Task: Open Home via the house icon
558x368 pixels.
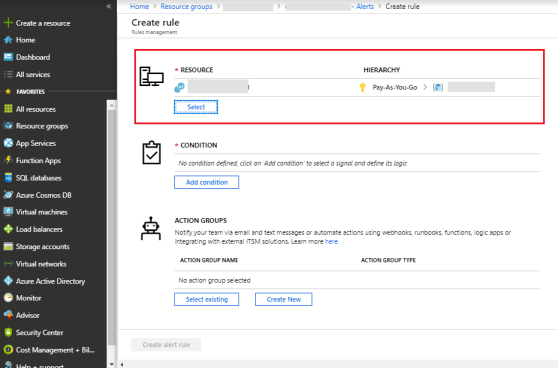Action: (x=8, y=40)
